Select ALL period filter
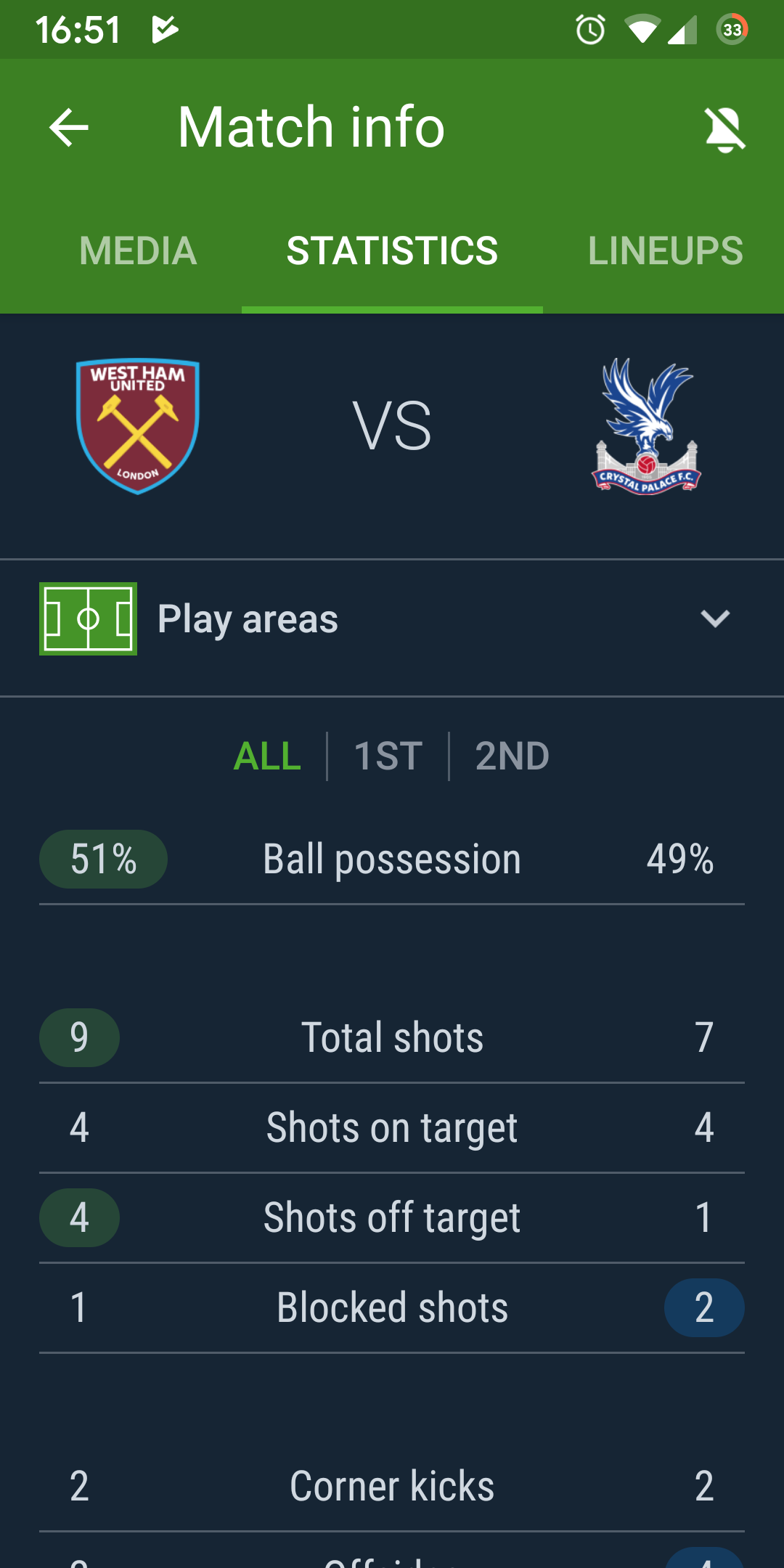The height and width of the screenshot is (1568, 784). point(267,756)
